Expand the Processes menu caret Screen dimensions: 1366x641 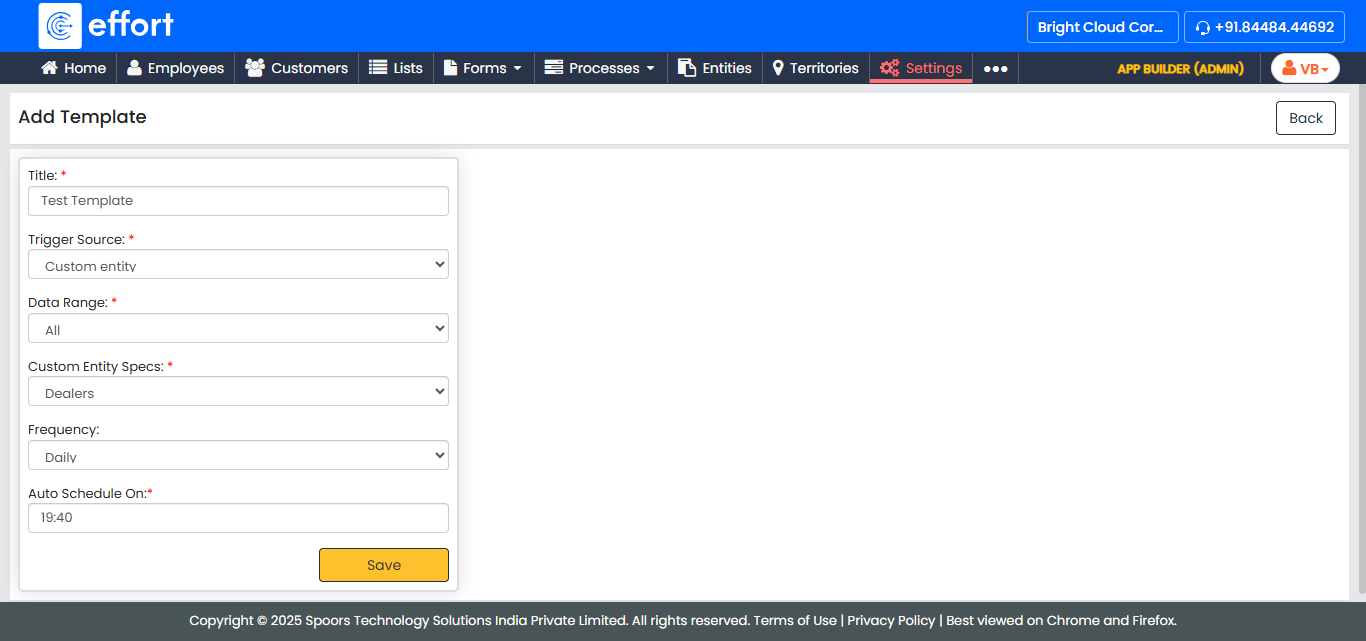point(650,69)
